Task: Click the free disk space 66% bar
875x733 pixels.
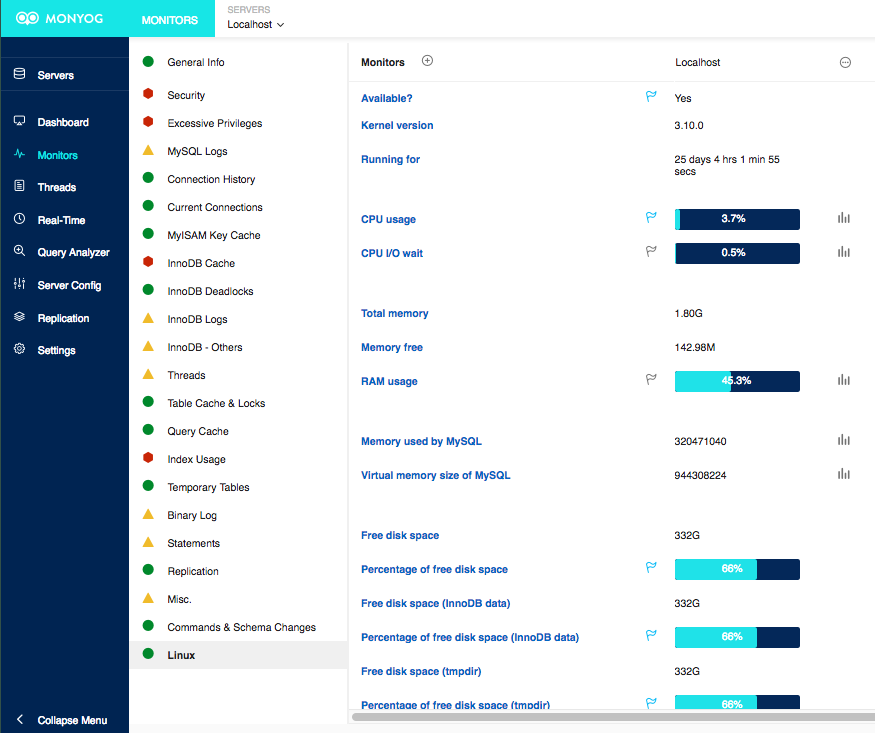Action: 737,569
